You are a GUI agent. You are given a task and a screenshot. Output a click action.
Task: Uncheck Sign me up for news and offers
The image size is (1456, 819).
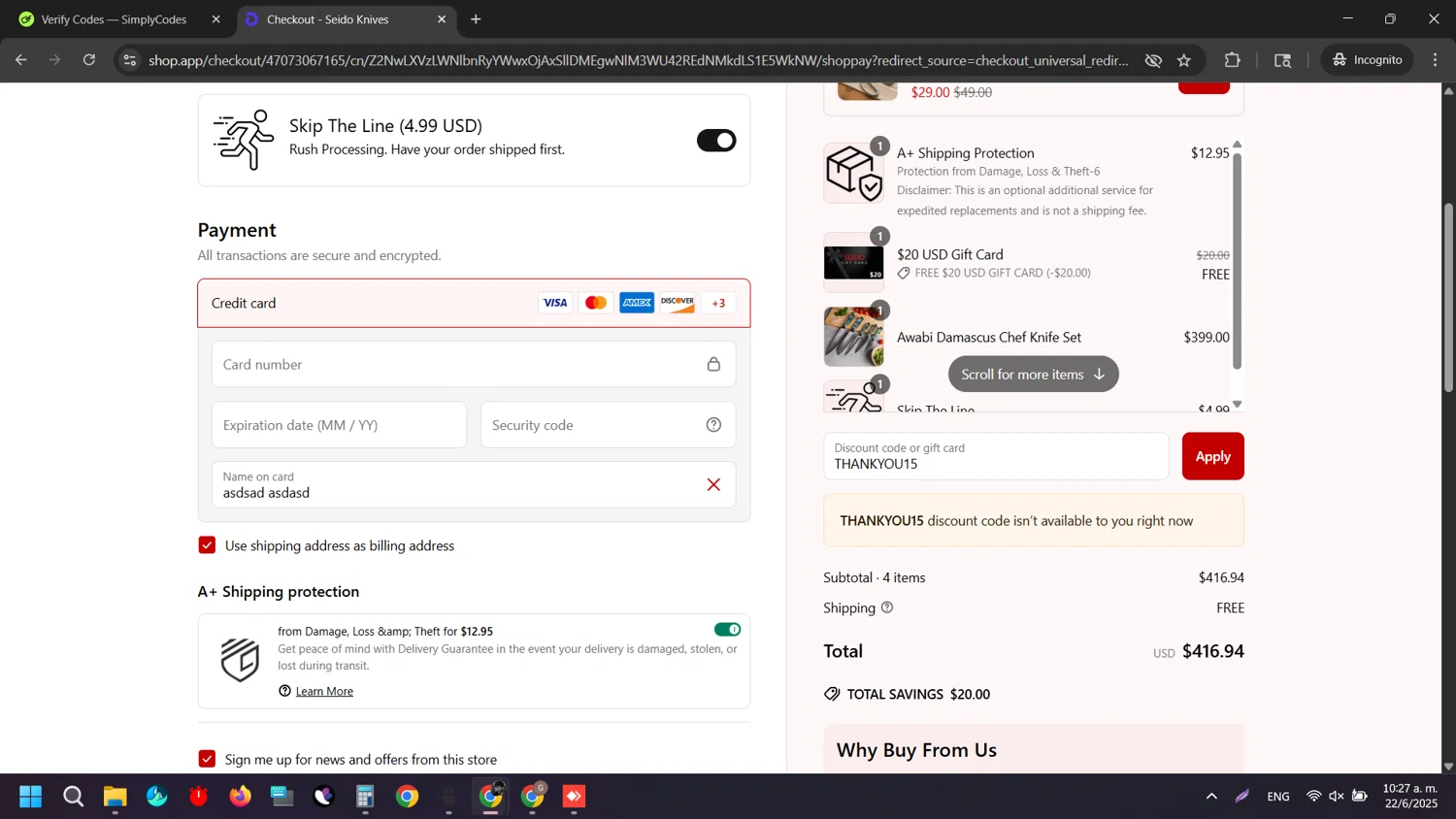(207, 759)
